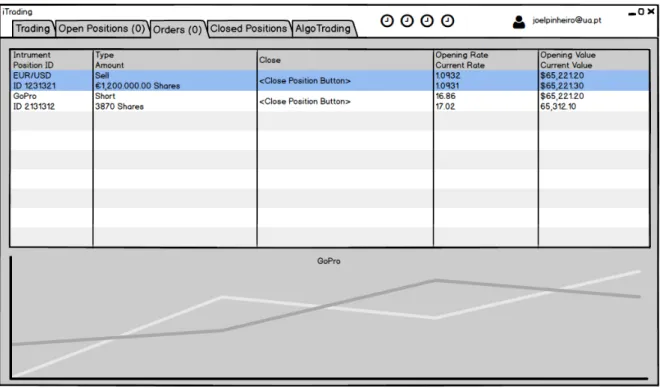The height and width of the screenshot is (388, 660).
Task: Click the 17.02 current rate value
Action: [x=445, y=106]
